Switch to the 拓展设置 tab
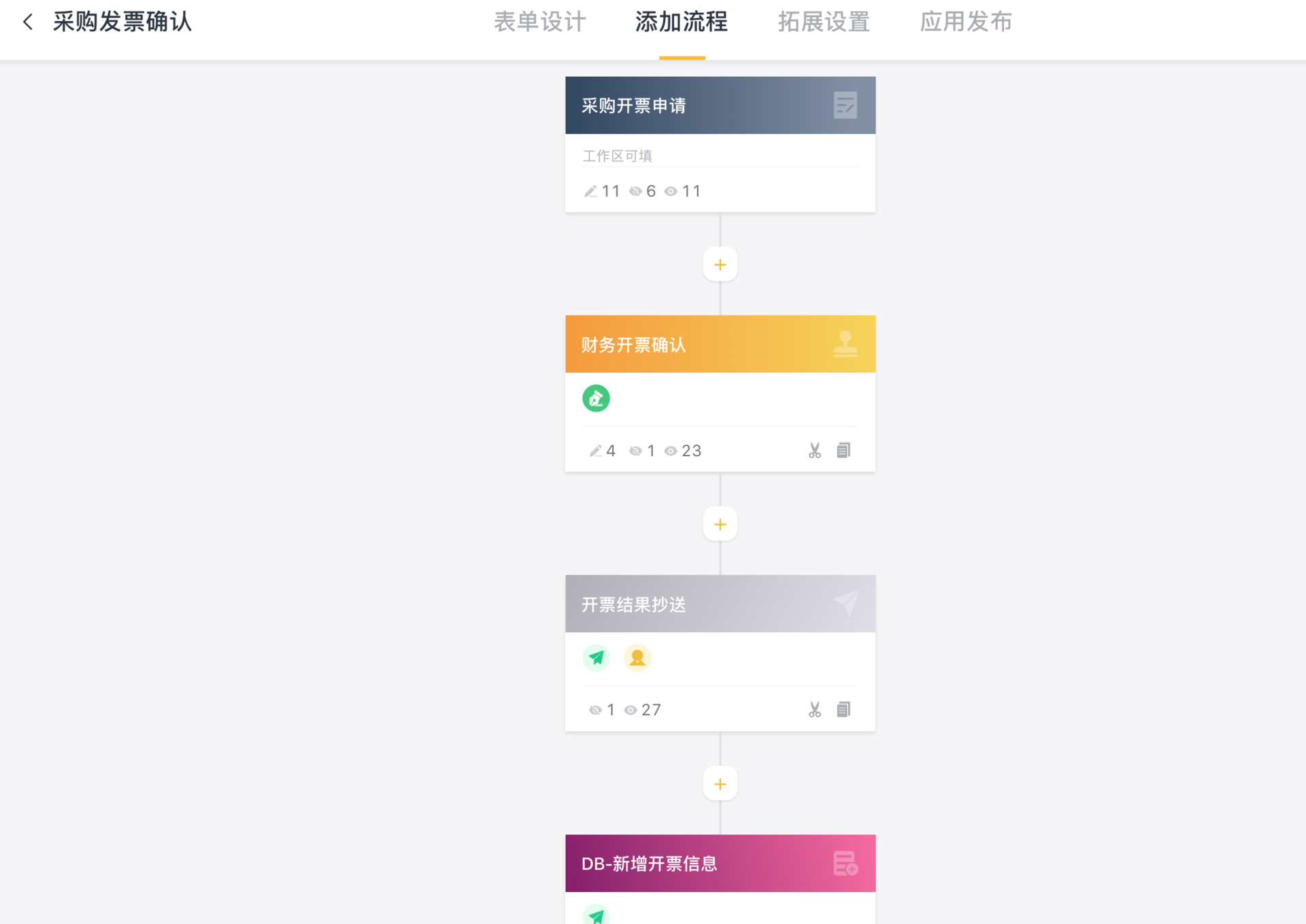The width and height of the screenshot is (1306, 924). [824, 22]
